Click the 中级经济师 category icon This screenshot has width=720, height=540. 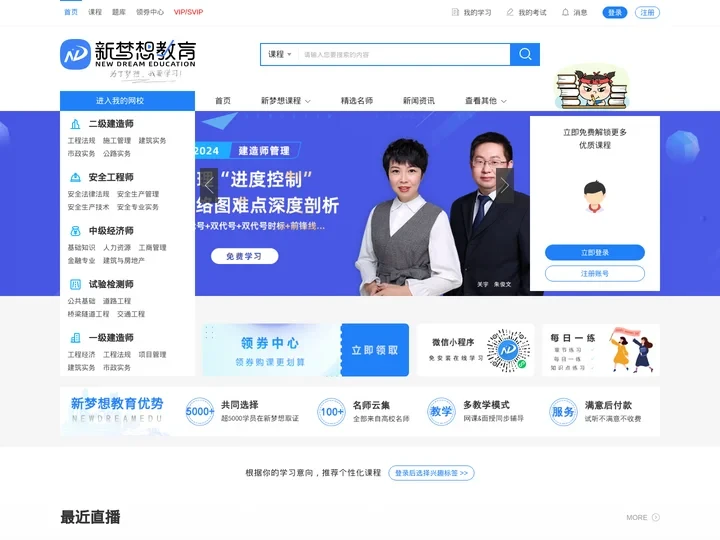click(x=75, y=231)
